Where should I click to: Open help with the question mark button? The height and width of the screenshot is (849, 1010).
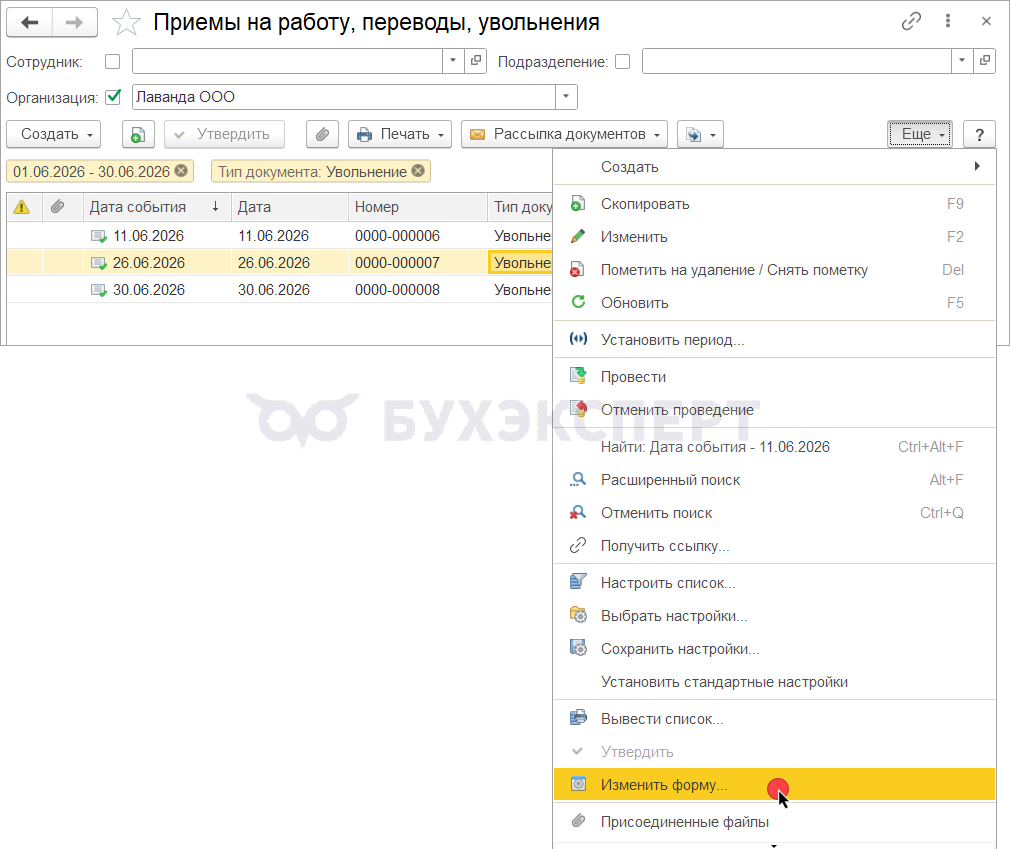click(979, 135)
